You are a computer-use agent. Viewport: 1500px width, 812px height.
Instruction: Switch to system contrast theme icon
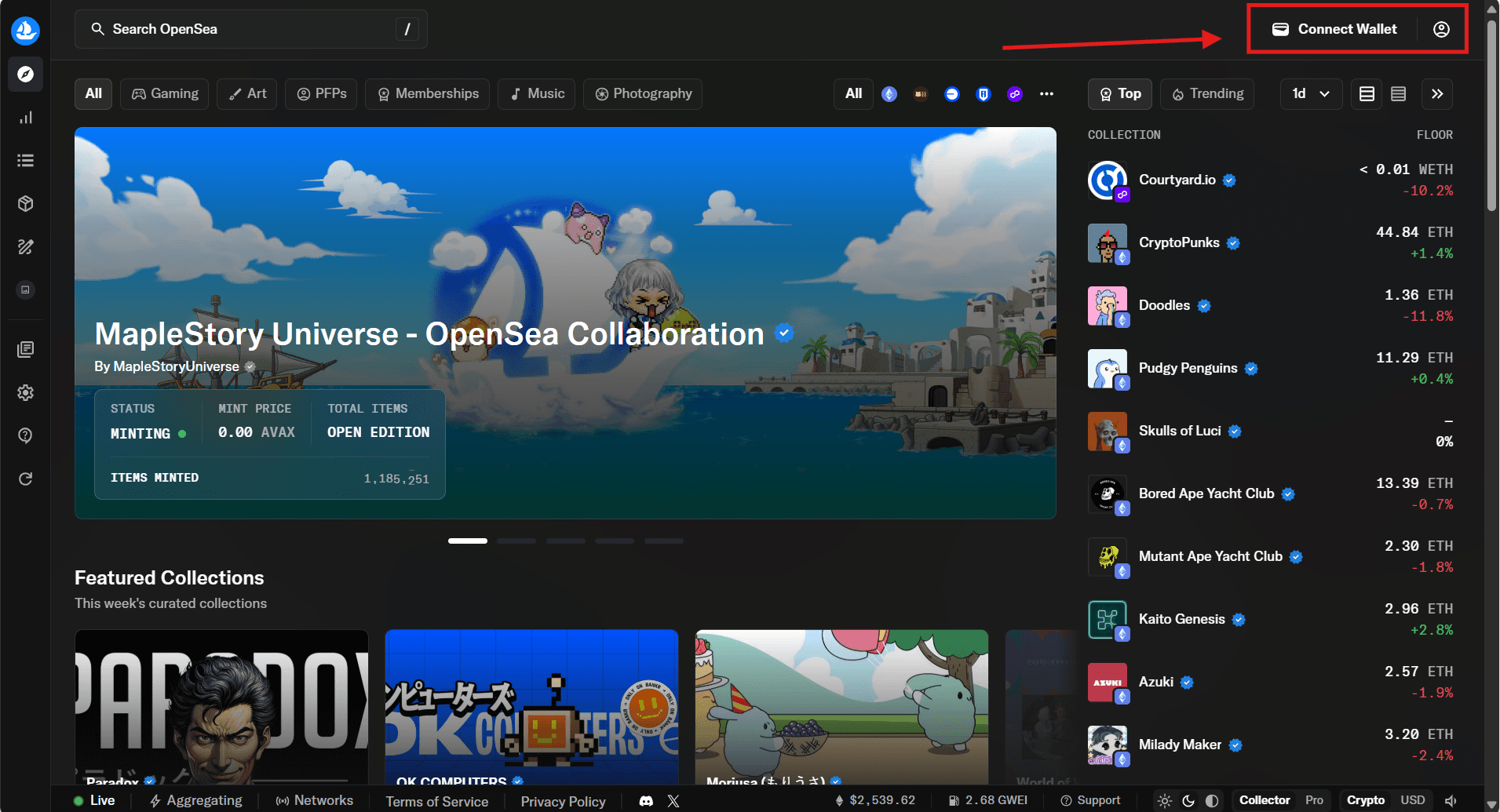click(1212, 801)
